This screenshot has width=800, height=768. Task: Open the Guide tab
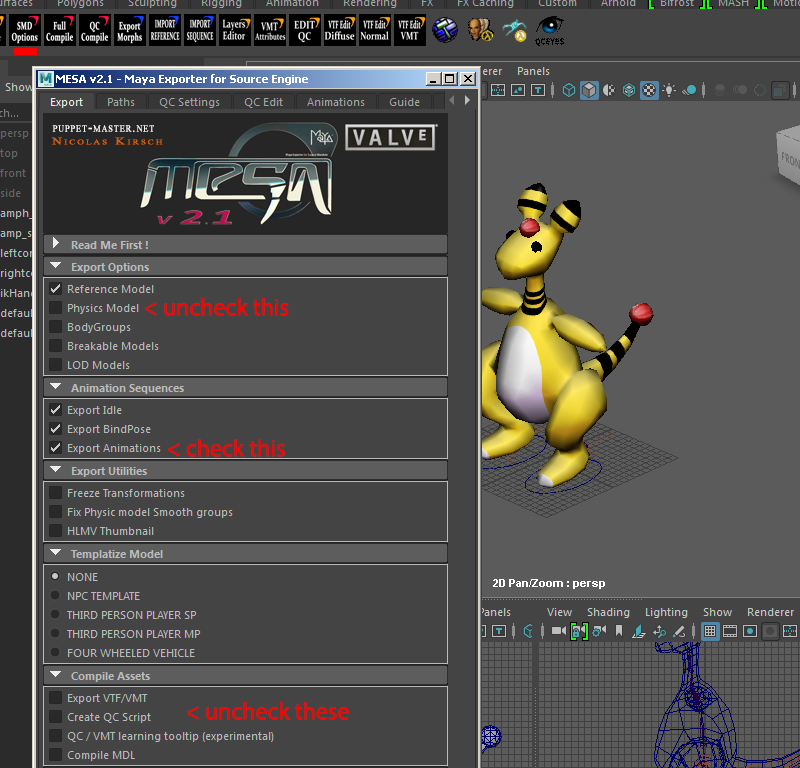pos(405,102)
